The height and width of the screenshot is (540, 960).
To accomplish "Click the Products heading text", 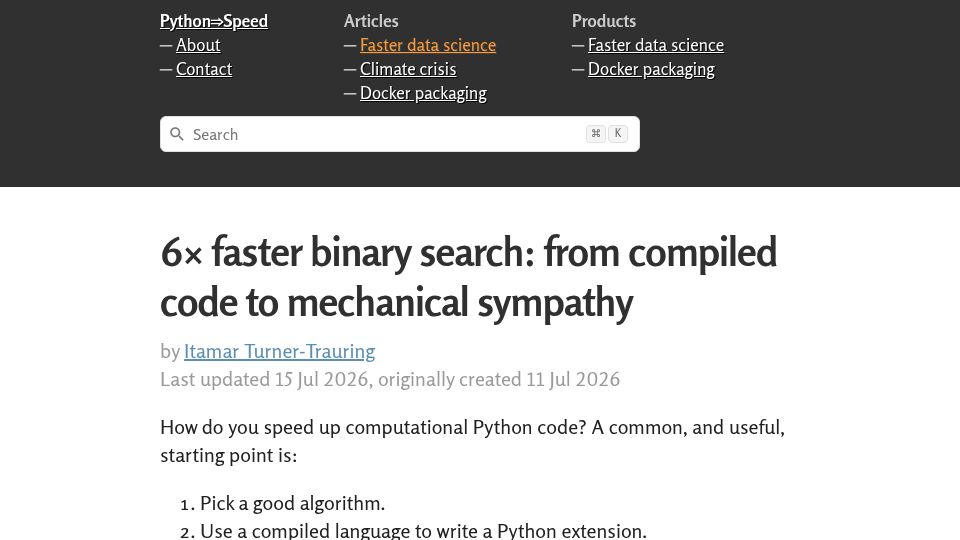I will pyautogui.click(x=604, y=21).
